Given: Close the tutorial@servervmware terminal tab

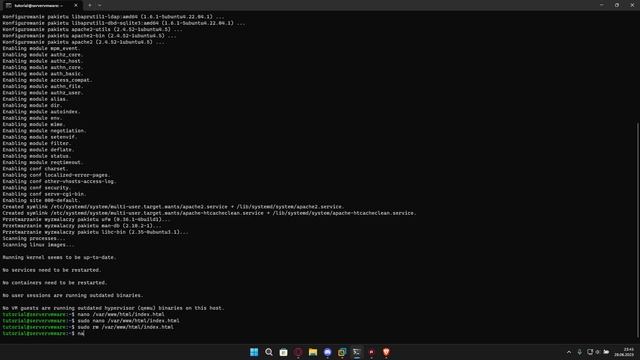Looking at the screenshot, I should [76, 5].
